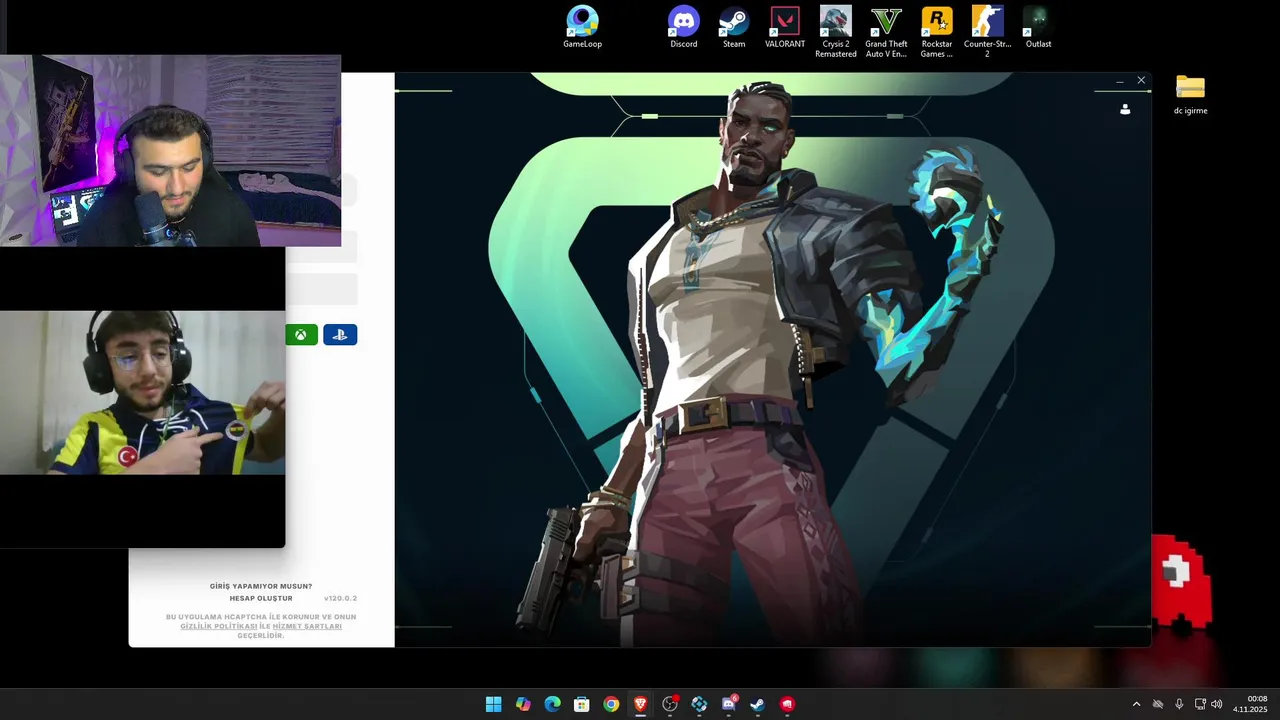The height and width of the screenshot is (720, 1280).
Task: Click the microphone tray icon
Action: coord(1179,704)
